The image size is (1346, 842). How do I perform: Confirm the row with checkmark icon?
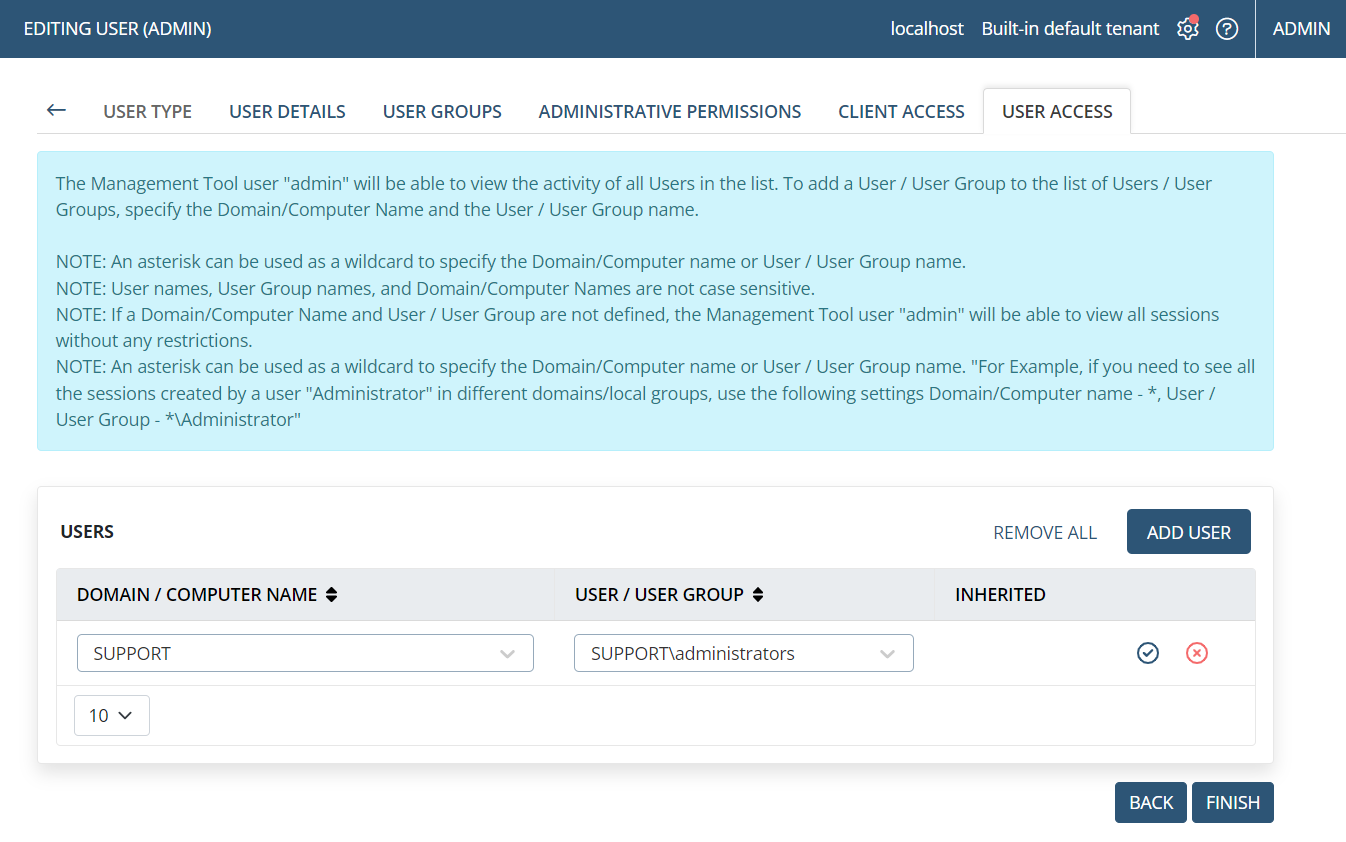1148,653
